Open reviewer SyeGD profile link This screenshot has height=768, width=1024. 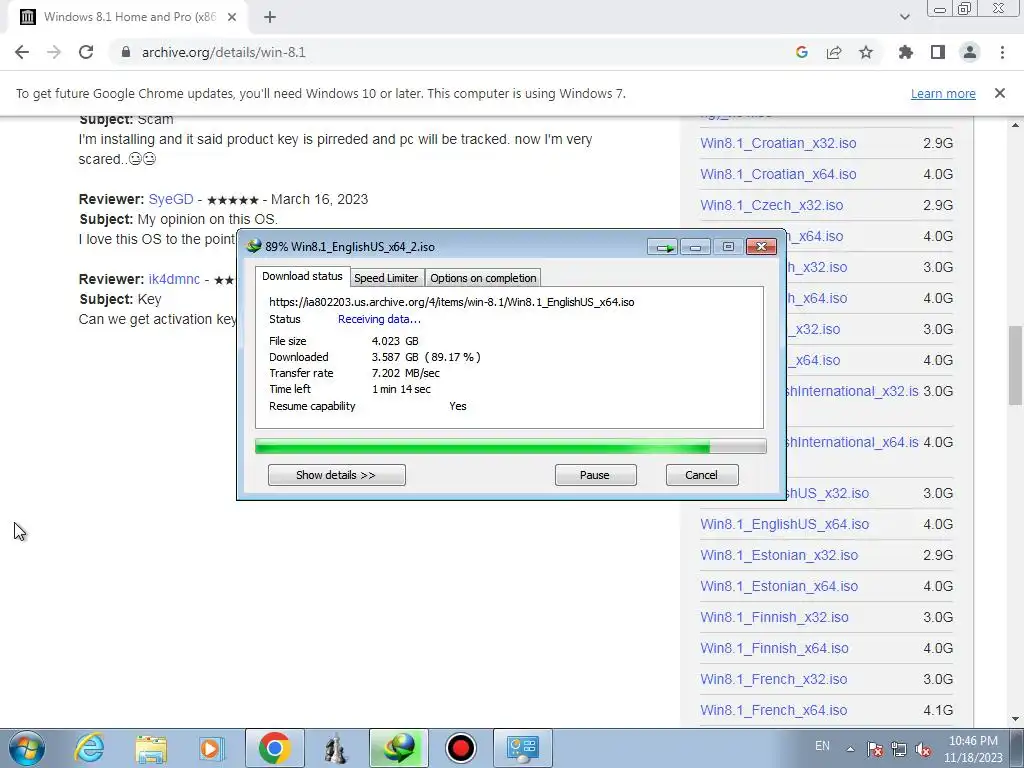point(171,199)
